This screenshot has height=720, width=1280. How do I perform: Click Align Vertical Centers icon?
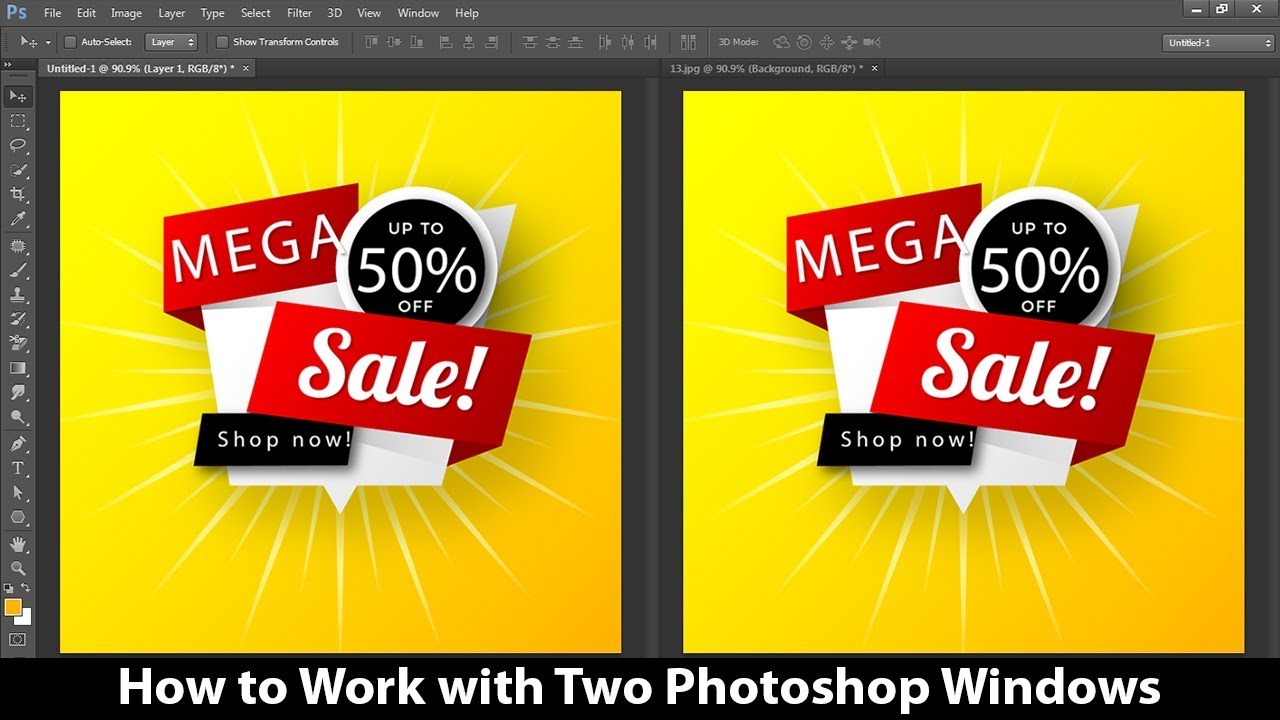tap(394, 42)
